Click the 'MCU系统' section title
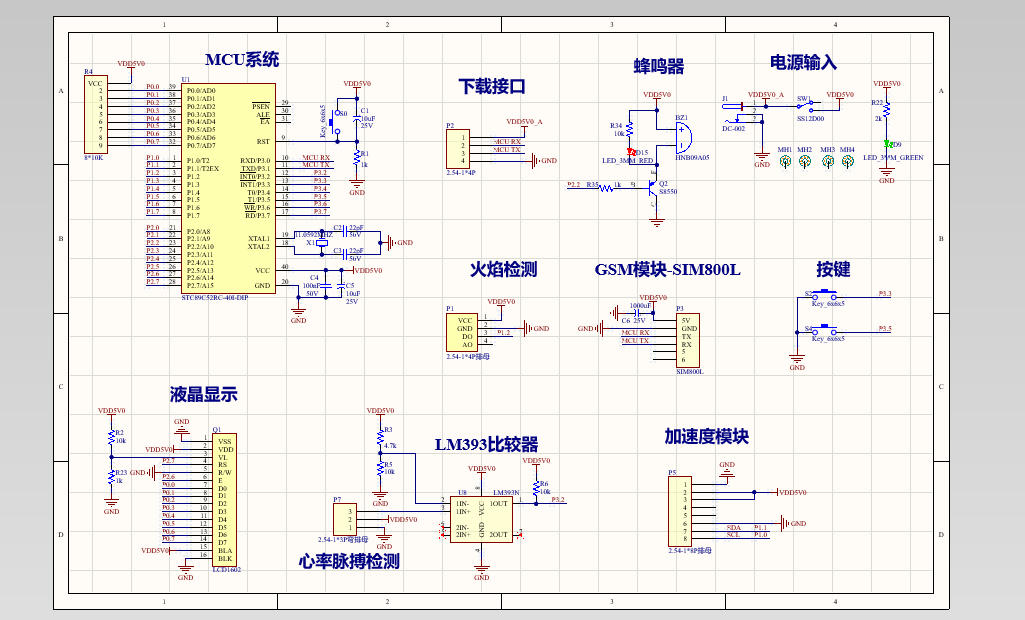The width and height of the screenshot is (1025, 620). 242,60
